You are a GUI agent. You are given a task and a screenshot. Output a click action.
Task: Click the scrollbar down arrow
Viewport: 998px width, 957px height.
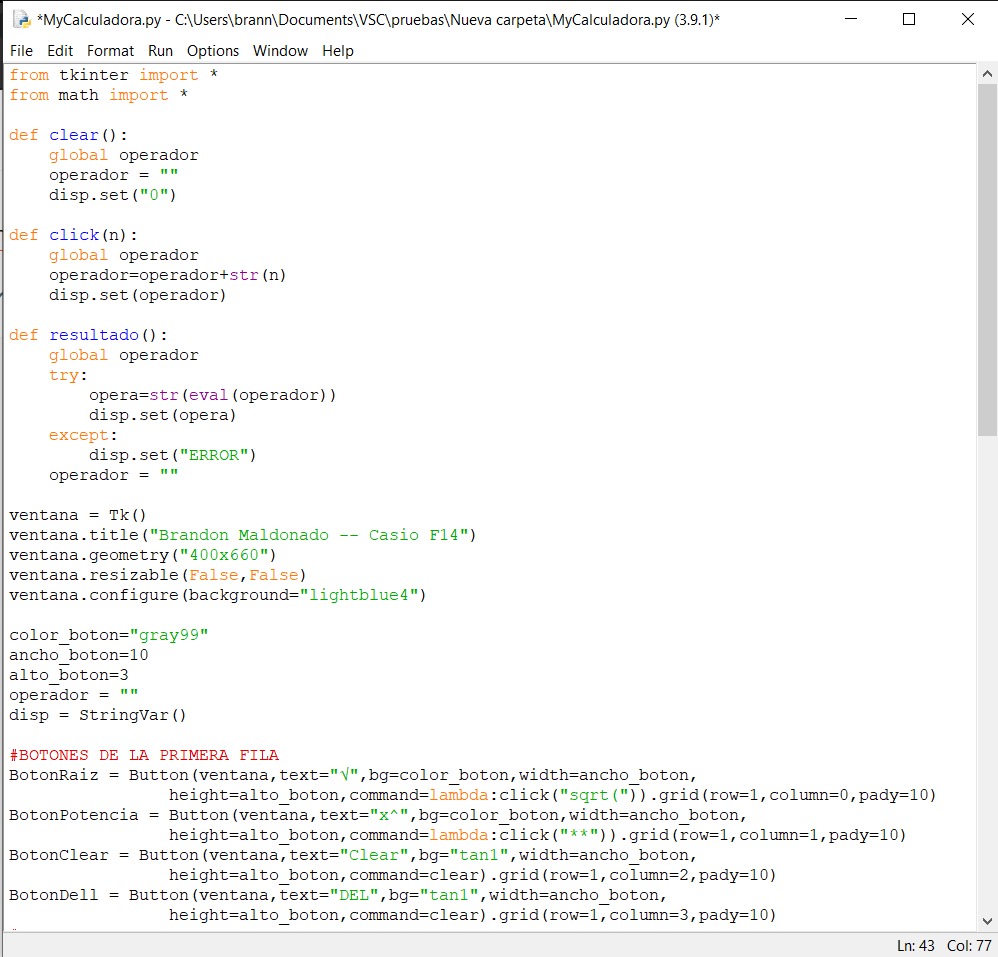(x=987, y=921)
